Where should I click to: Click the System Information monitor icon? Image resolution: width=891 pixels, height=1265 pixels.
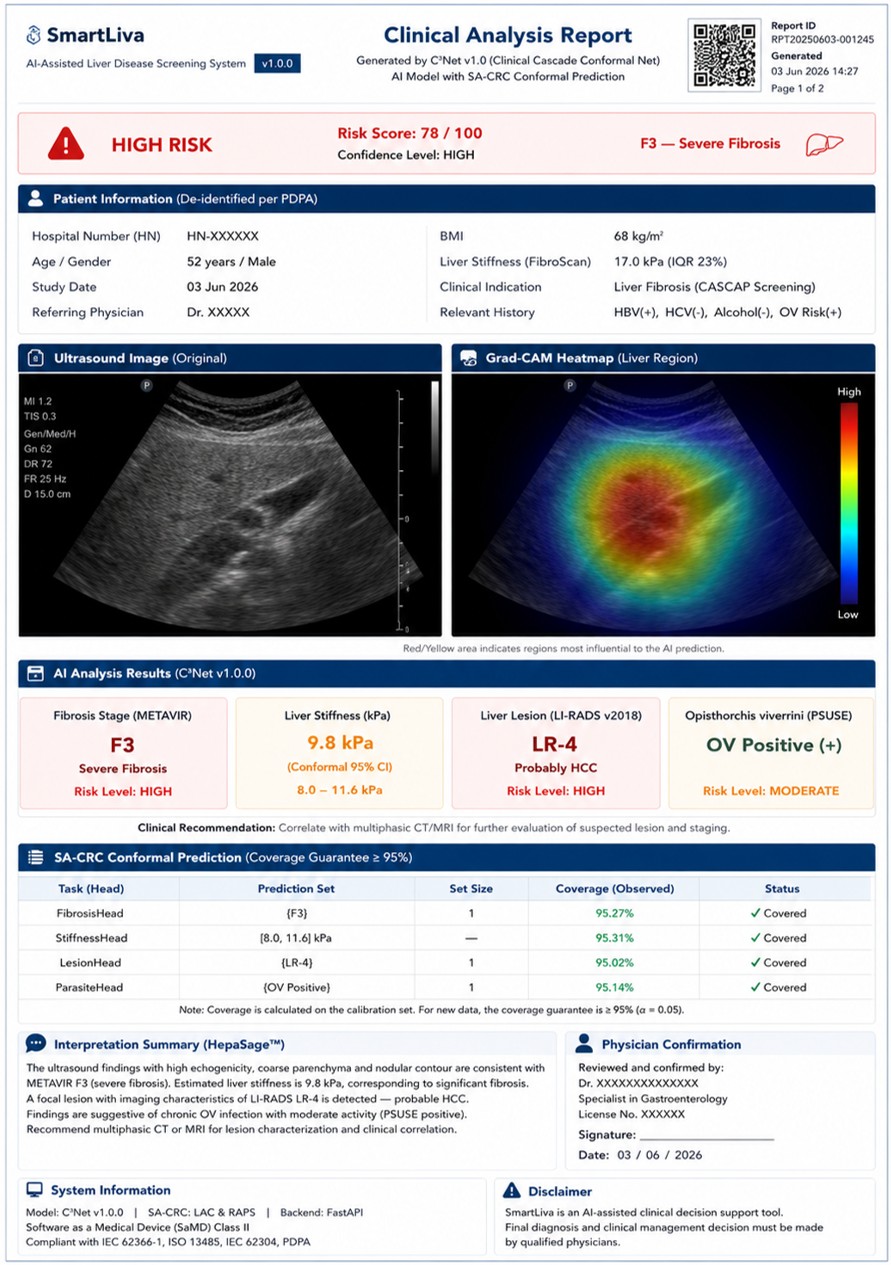[35, 1190]
